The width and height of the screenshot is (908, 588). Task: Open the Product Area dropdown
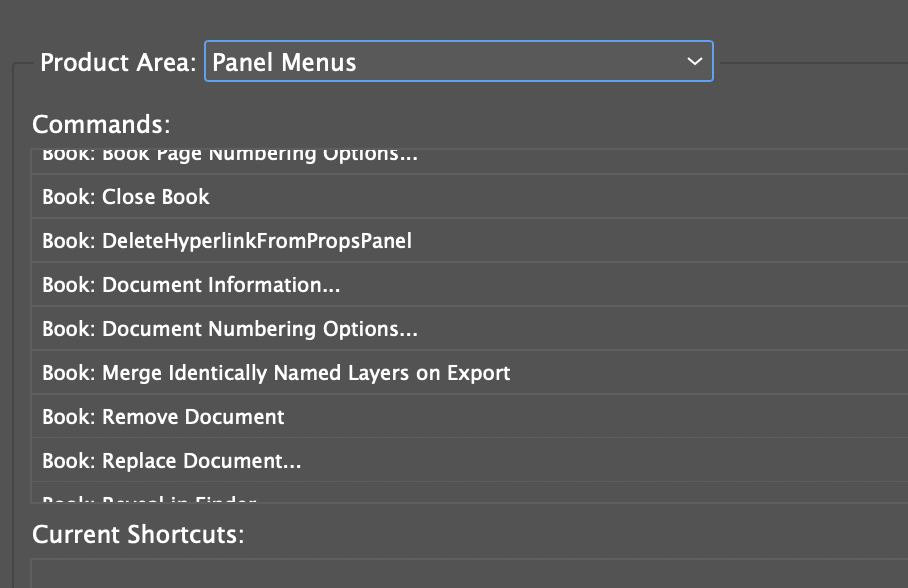[x=458, y=62]
